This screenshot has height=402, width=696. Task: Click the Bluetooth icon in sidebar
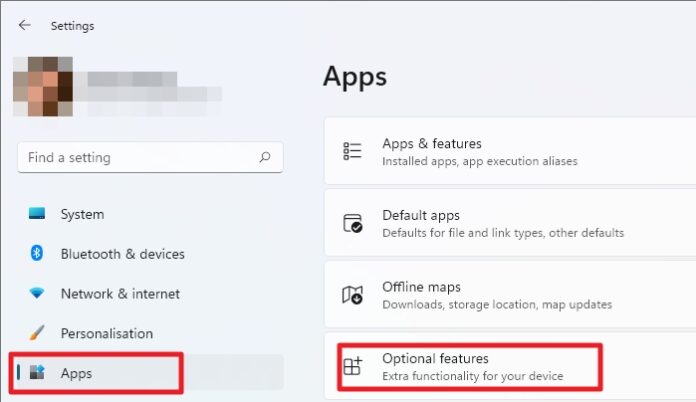tap(37, 253)
